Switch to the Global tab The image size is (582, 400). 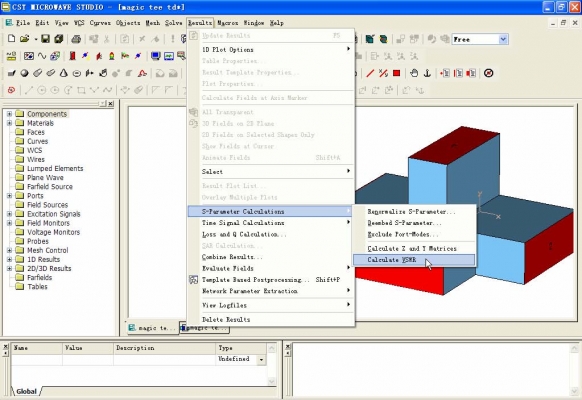coord(26,391)
